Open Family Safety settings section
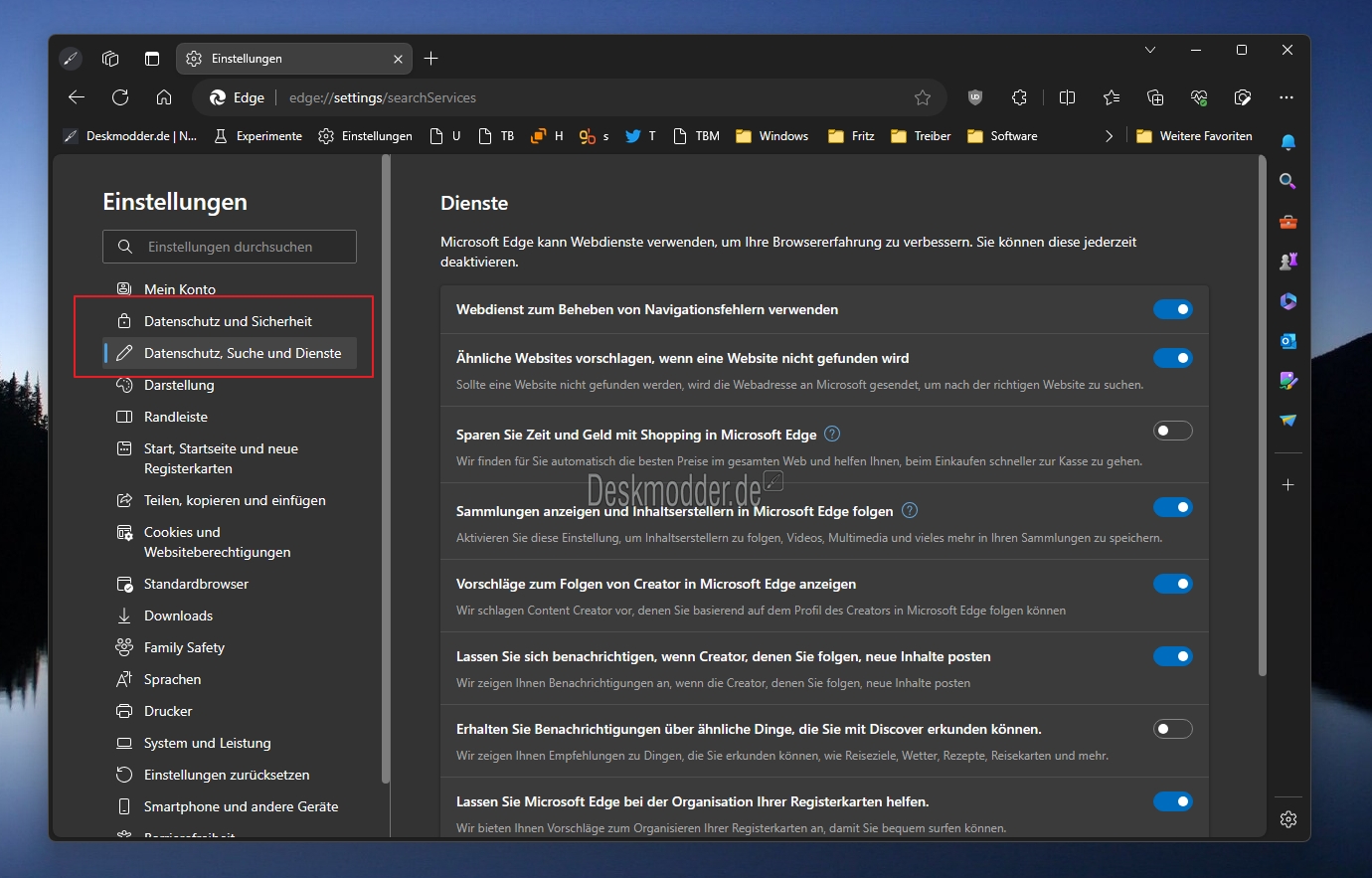This screenshot has height=878, width=1372. click(230, 647)
